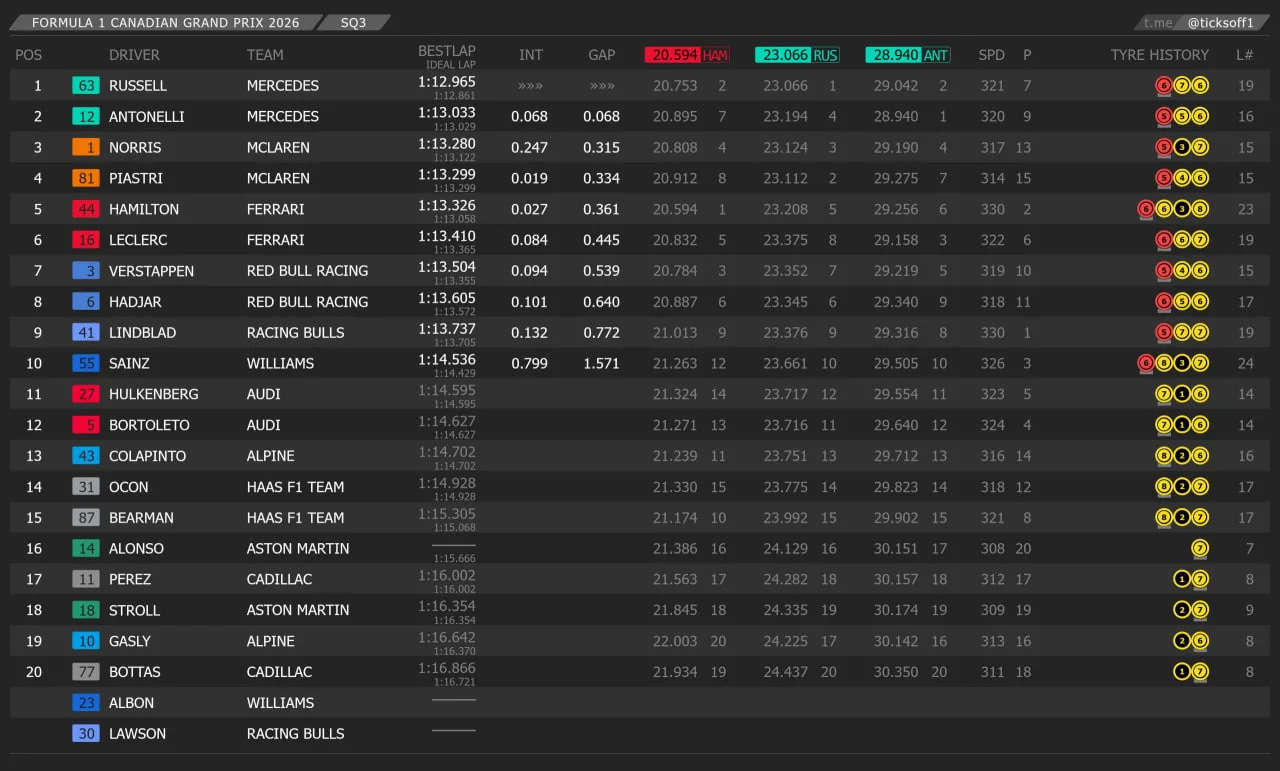1280x771 pixels.
Task: Click Perez's number 11 badge
Action: [86, 580]
